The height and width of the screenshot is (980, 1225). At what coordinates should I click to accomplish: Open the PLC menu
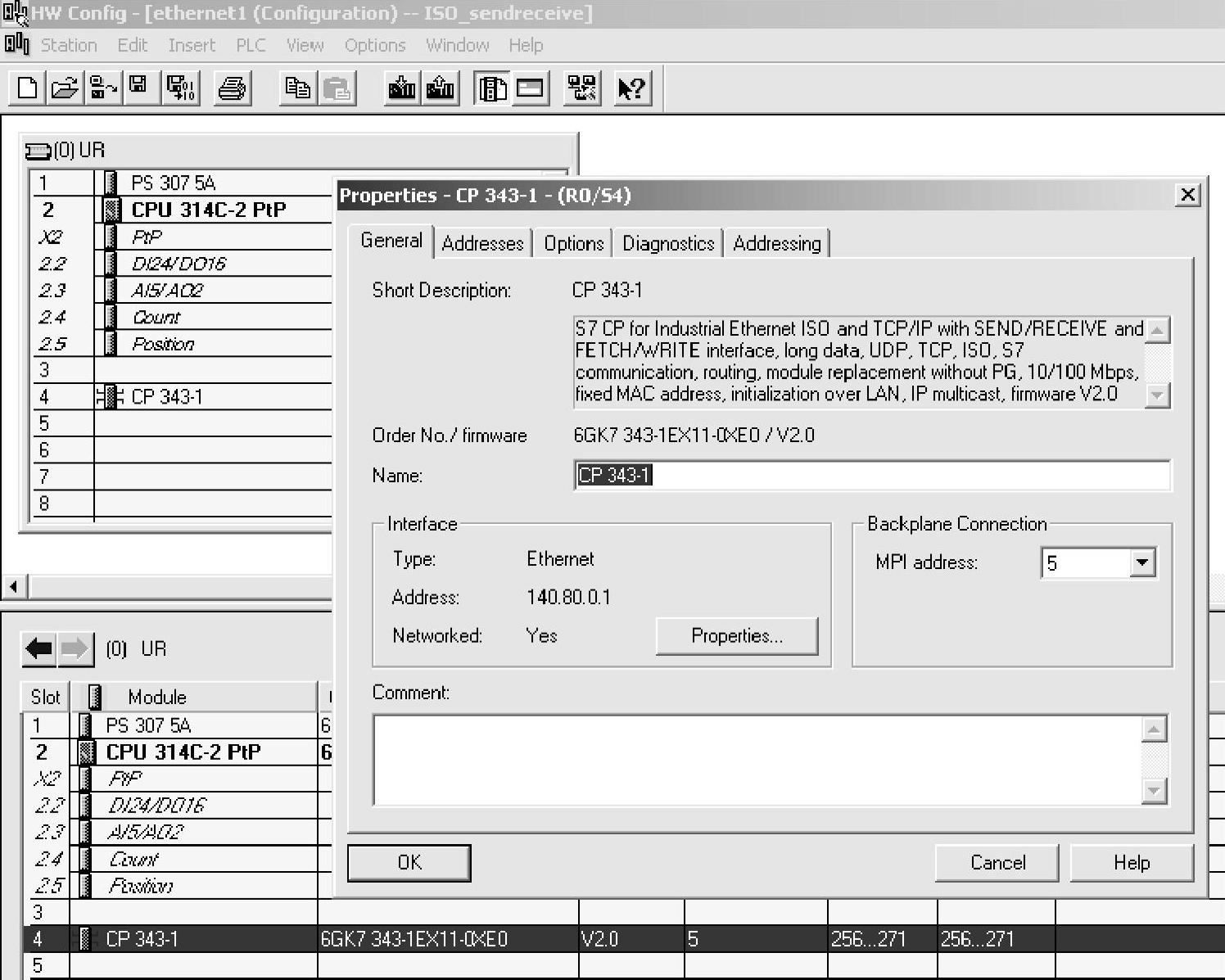click(x=251, y=45)
